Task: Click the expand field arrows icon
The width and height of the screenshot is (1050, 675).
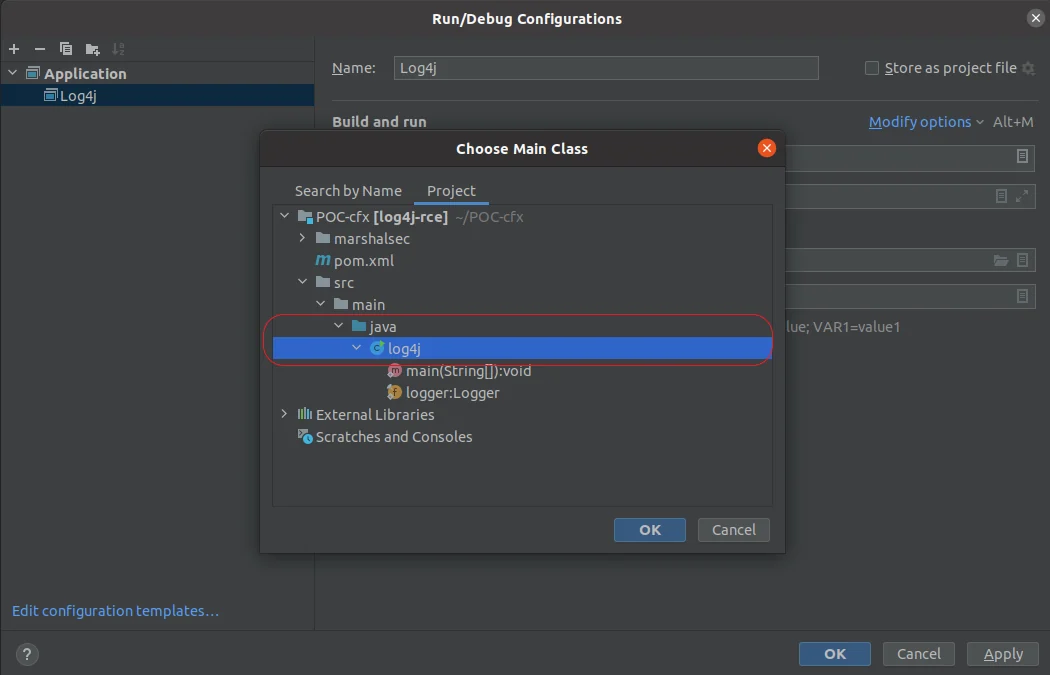Action: [x=1021, y=196]
